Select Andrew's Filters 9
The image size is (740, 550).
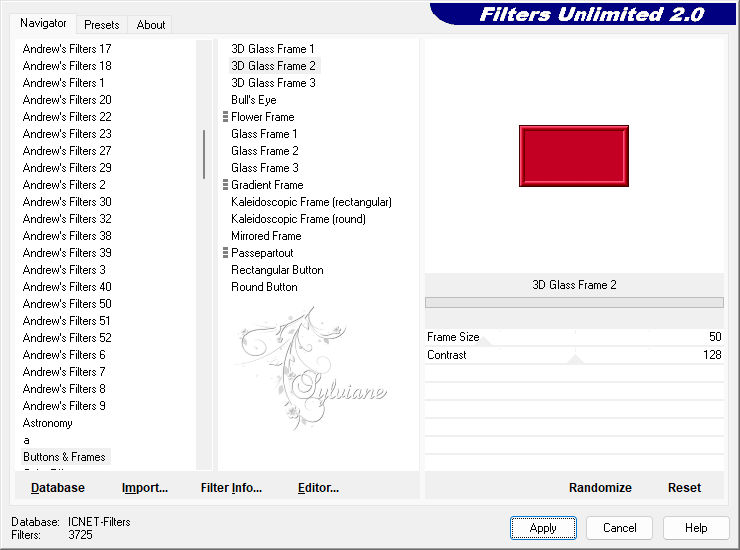coord(64,406)
